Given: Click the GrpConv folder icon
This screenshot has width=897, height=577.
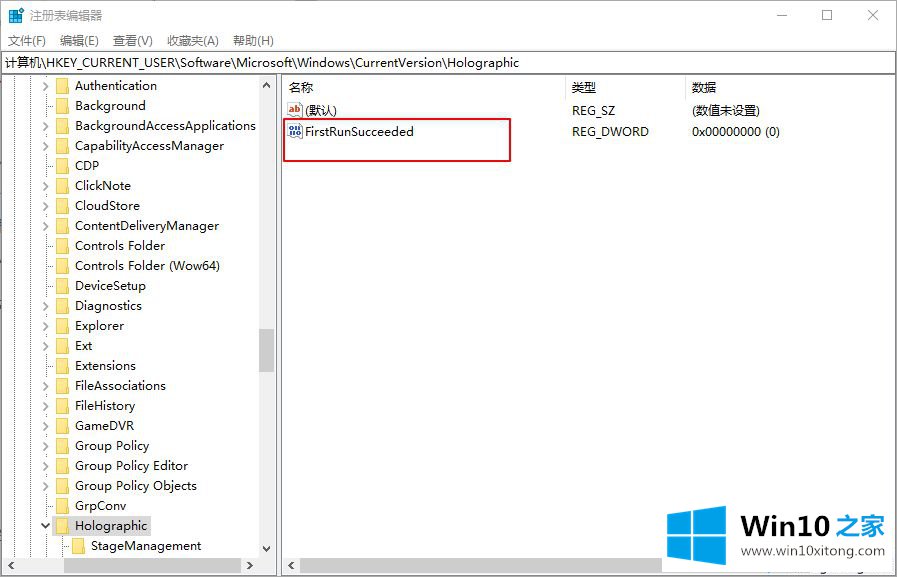Looking at the screenshot, I should 62,506.
